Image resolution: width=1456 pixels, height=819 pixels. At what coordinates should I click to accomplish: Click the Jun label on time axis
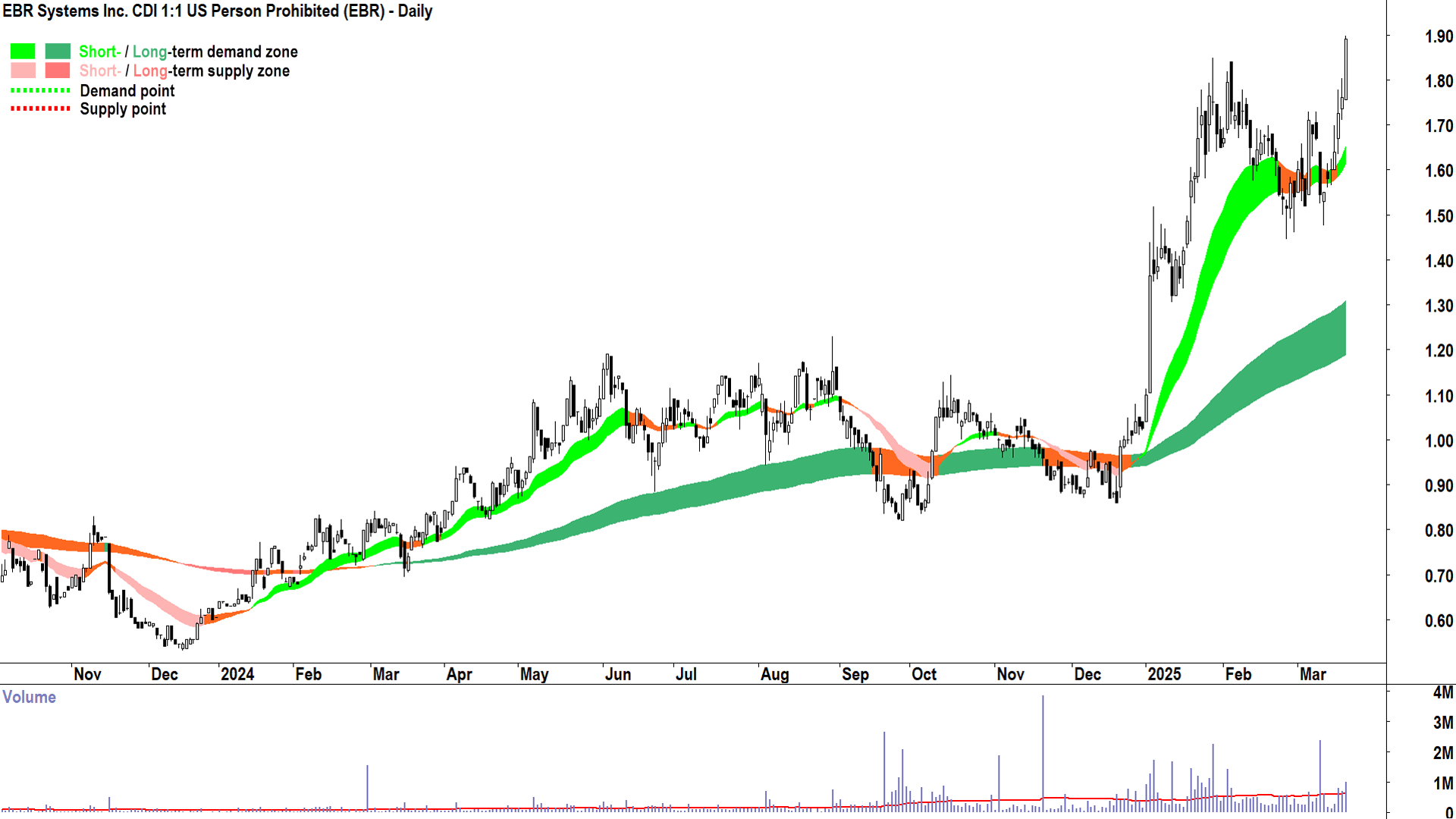pos(618,674)
